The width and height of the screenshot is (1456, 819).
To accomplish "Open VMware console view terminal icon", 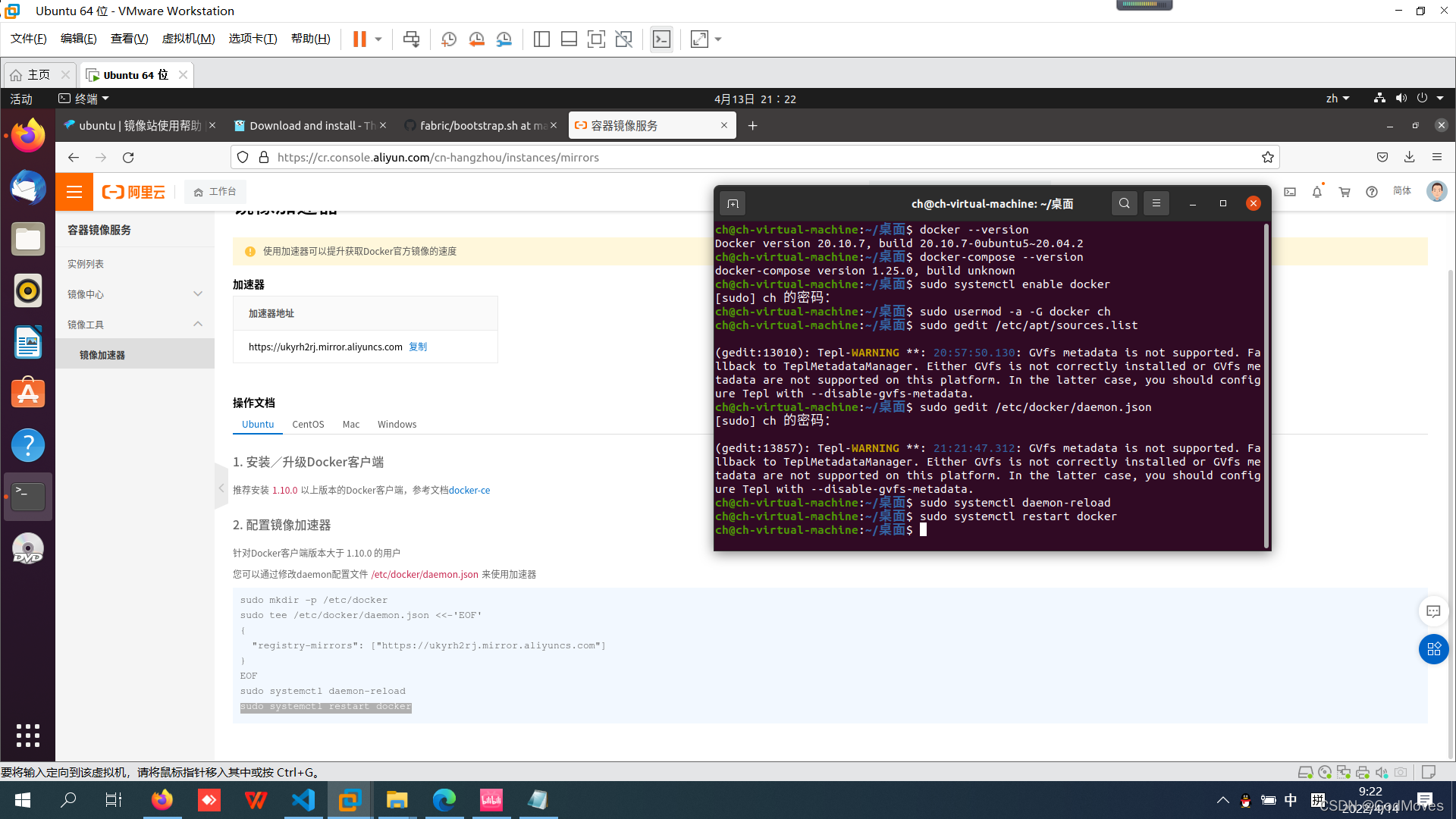I will 661,39.
